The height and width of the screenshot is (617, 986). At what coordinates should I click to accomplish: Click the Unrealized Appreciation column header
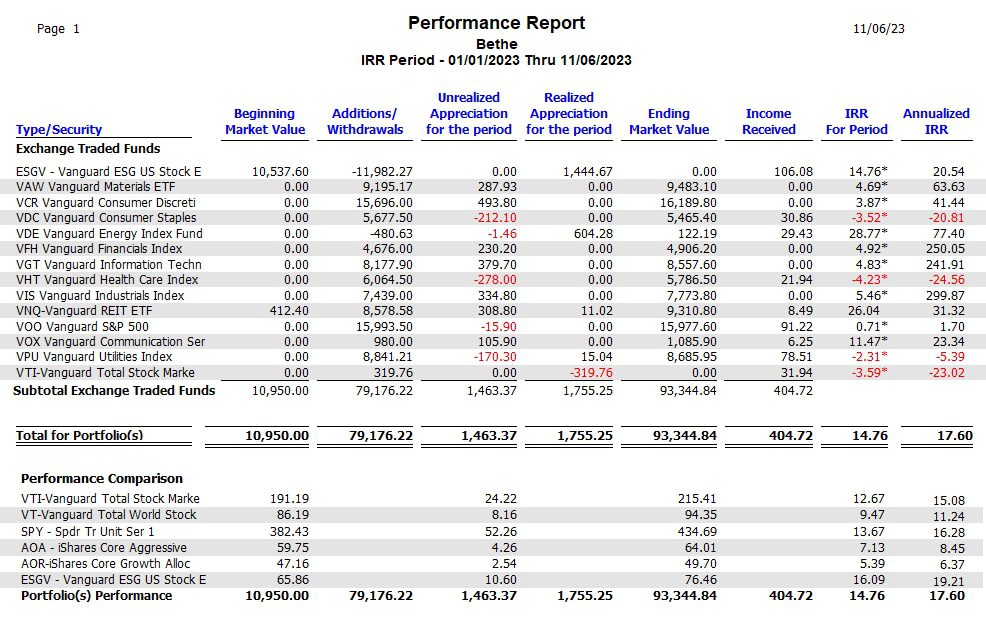click(468, 113)
